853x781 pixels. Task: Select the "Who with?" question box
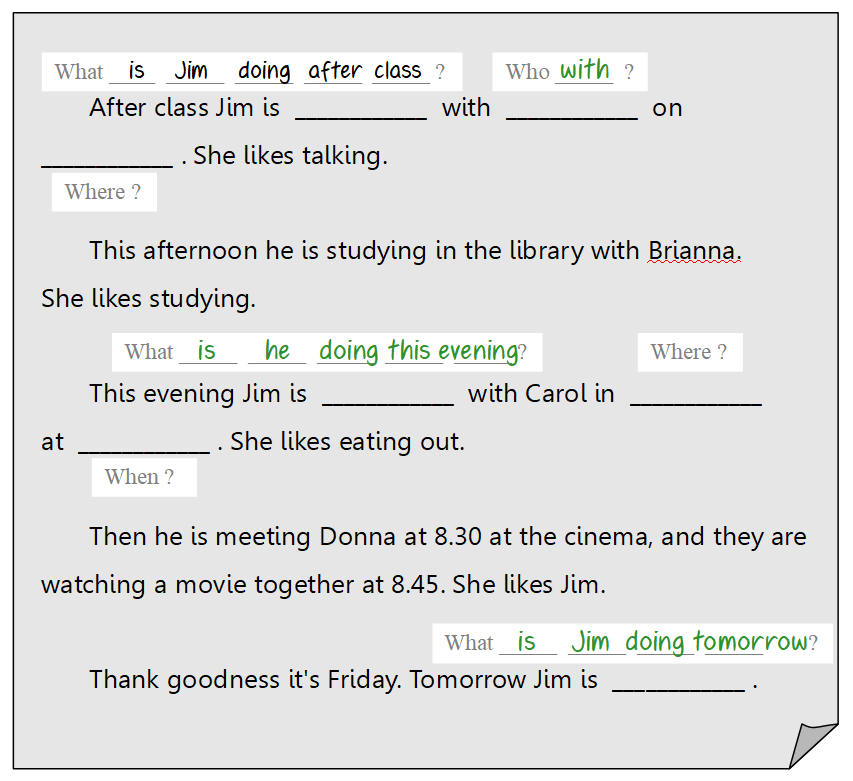point(569,72)
